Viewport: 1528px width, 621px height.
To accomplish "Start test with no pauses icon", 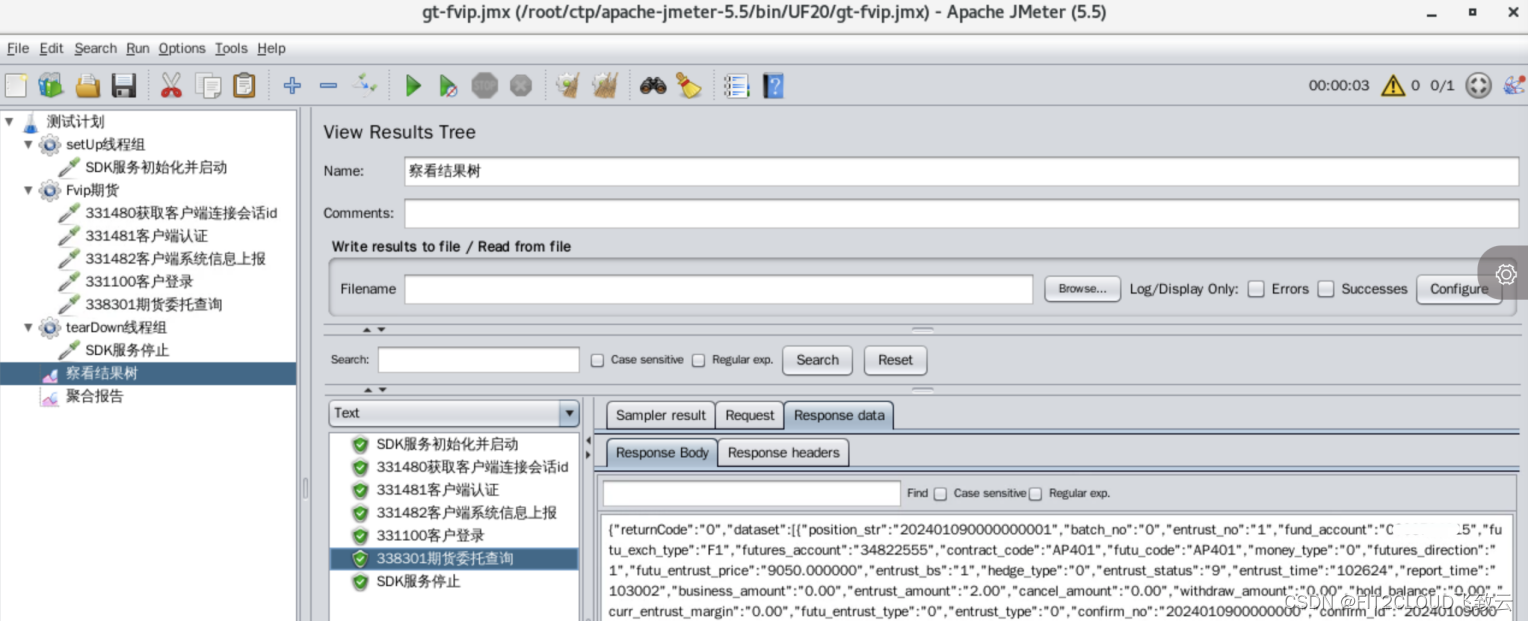I will (x=448, y=86).
